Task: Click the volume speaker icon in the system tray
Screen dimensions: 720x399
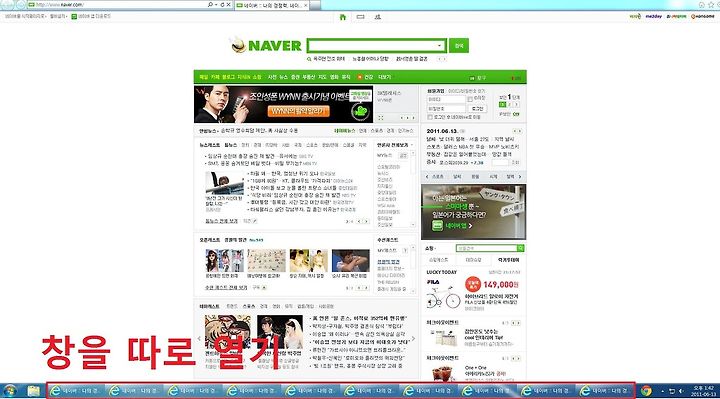Action: [681, 391]
